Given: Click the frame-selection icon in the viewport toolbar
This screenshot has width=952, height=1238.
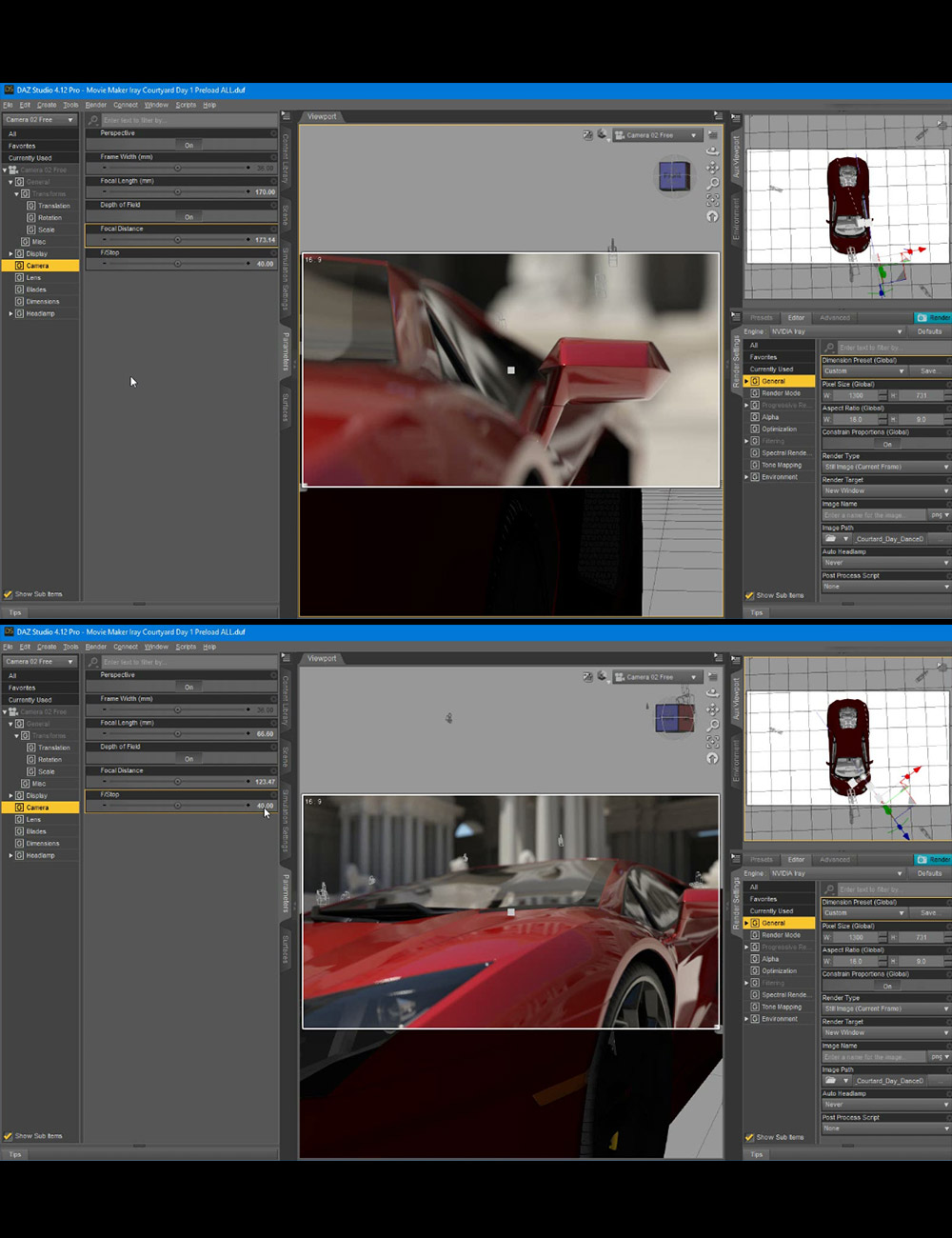Looking at the screenshot, I should pos(713,199).
